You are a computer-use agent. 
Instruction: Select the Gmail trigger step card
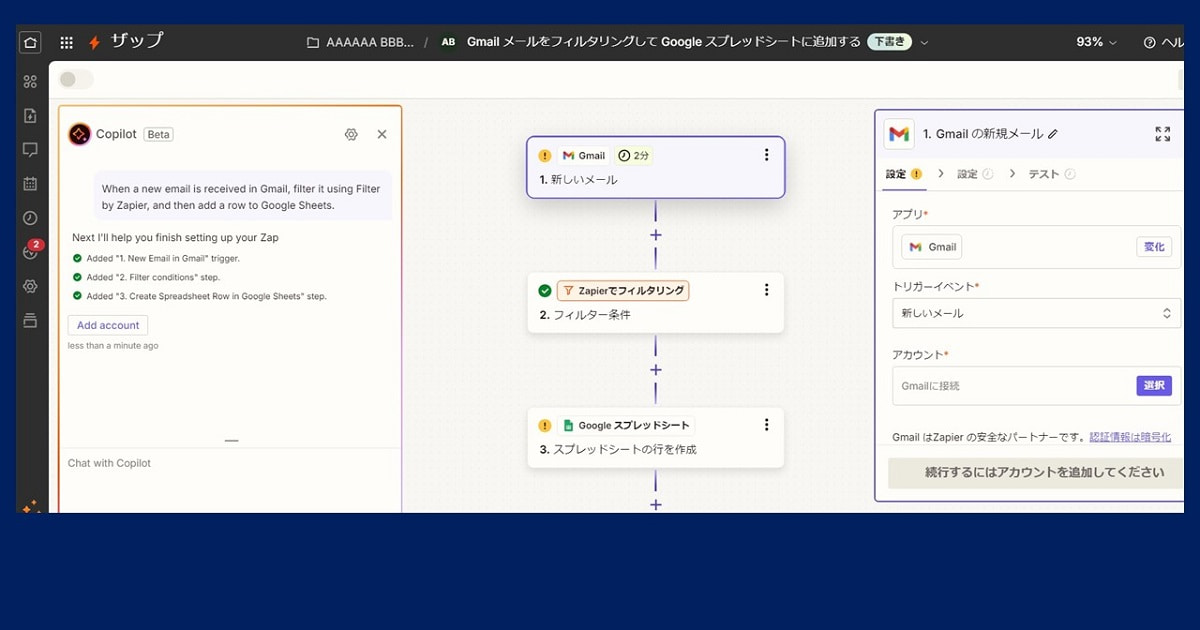pos(656,167)
